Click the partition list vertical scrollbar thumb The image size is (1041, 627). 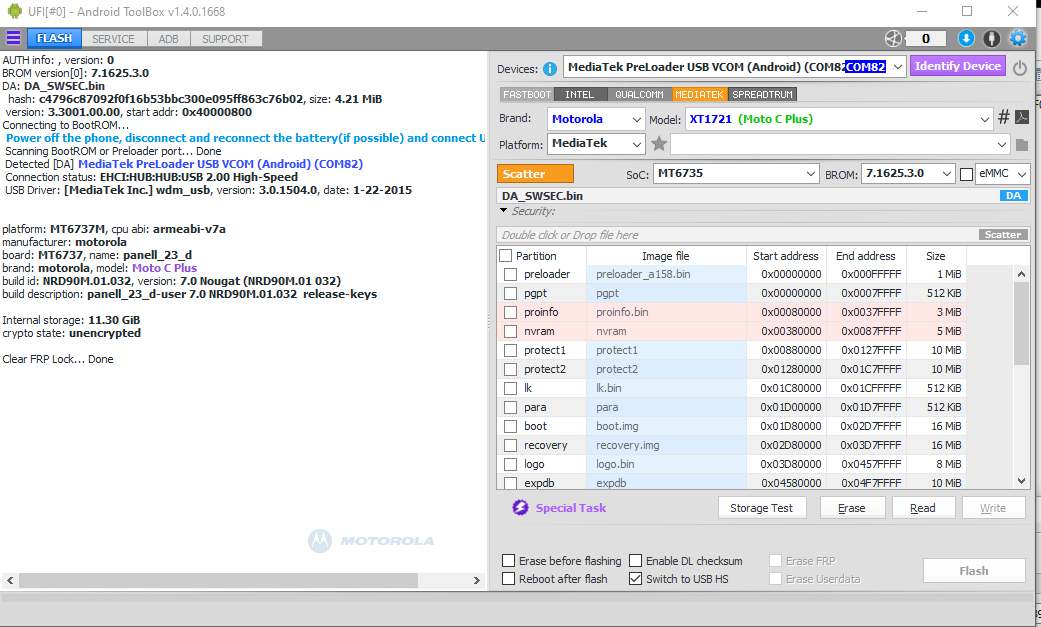1021,323
